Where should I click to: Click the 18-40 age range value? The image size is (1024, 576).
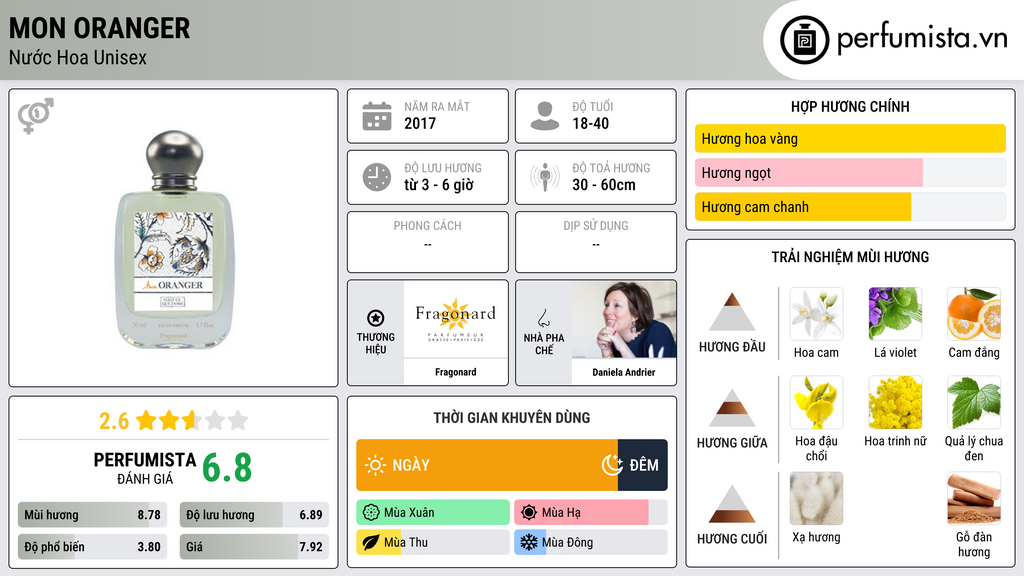(x=590, y=123)
